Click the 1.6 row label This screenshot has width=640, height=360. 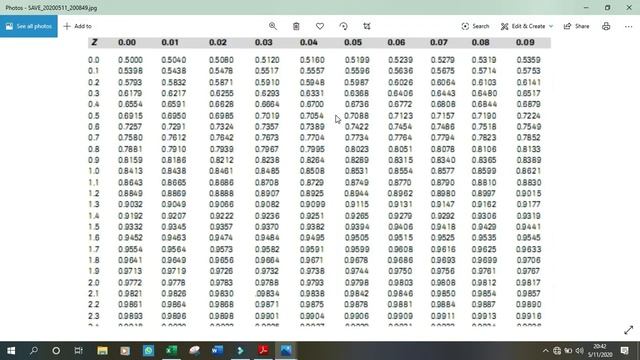click(93, 238)
